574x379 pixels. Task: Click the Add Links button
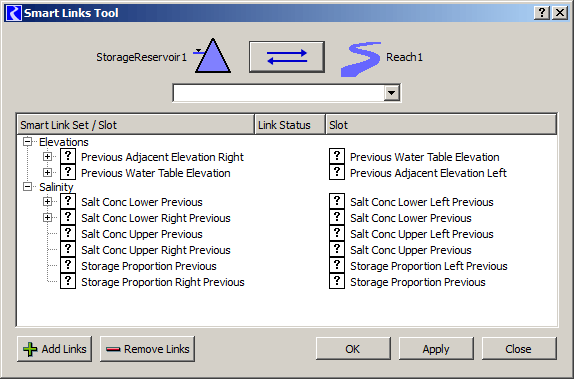pyautogui.click(x=55, y=349)
